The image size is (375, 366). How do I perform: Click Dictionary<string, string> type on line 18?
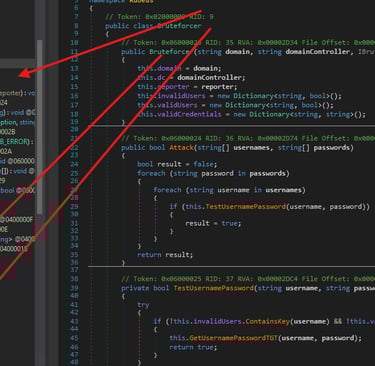(303, 114)
